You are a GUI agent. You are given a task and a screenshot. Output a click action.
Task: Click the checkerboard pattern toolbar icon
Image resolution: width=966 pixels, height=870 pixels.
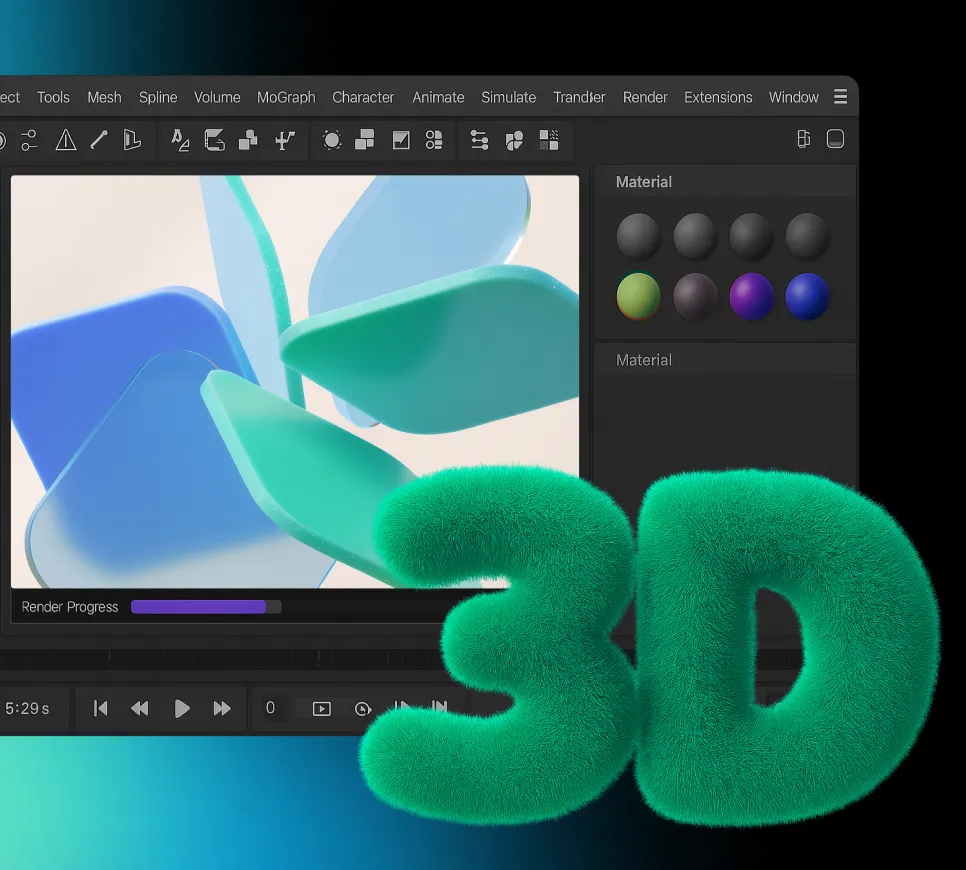[x=549, y=140]
